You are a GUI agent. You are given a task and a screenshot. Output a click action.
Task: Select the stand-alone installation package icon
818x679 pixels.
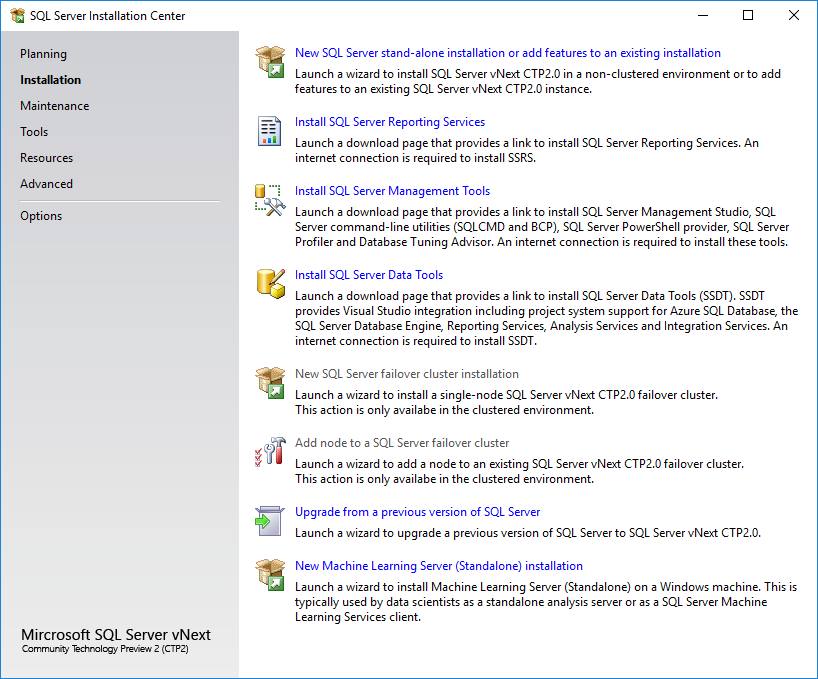[x=270, y=60]
